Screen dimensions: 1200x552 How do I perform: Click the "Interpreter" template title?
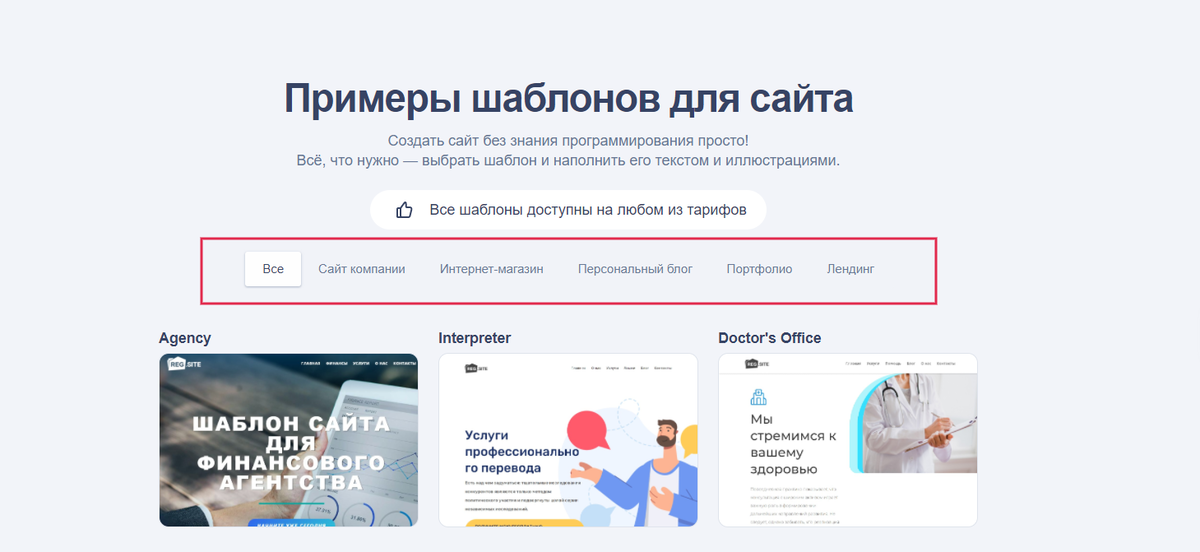475,338
